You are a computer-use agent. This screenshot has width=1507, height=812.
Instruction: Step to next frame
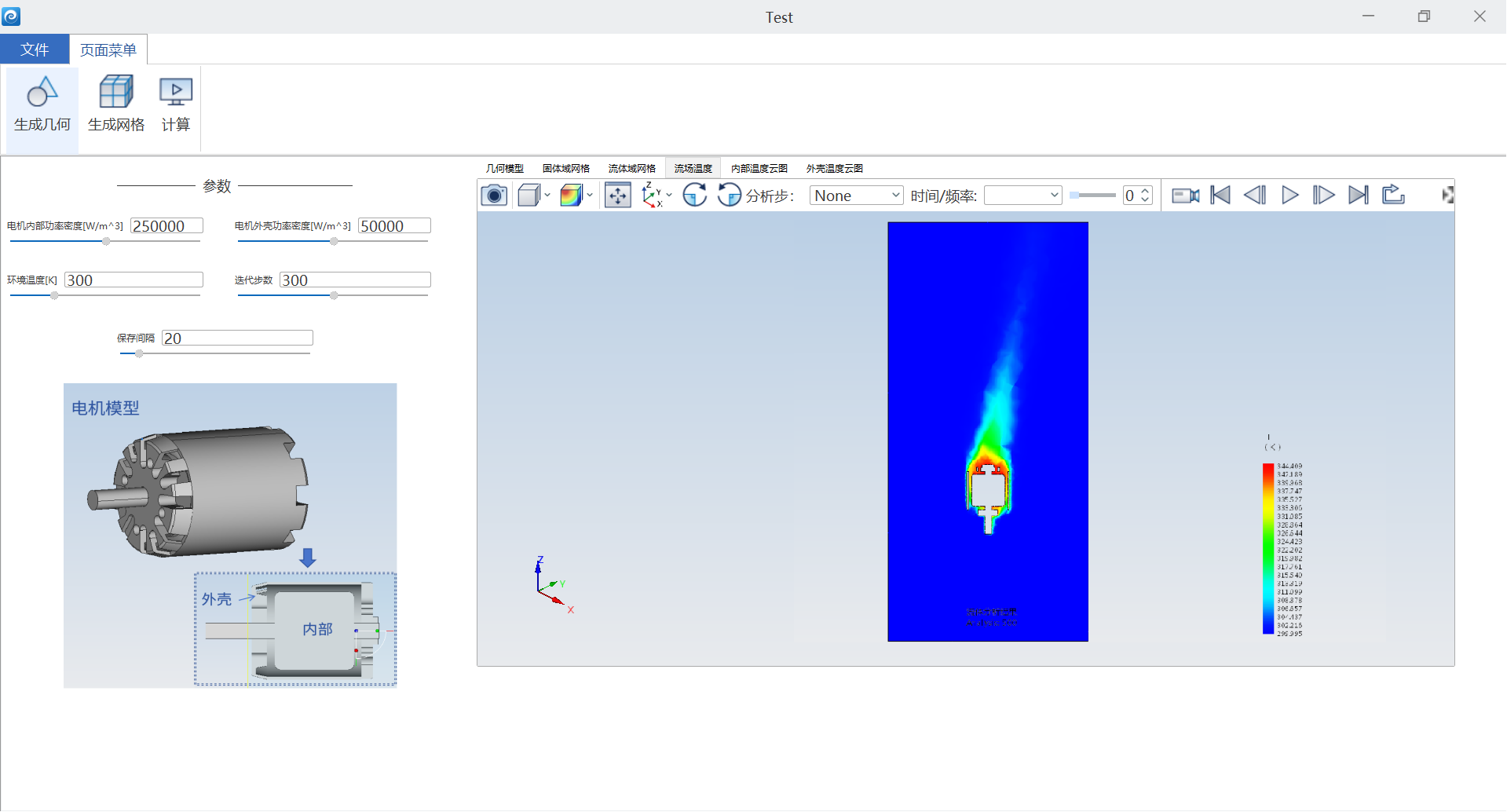click(1324, 196)
